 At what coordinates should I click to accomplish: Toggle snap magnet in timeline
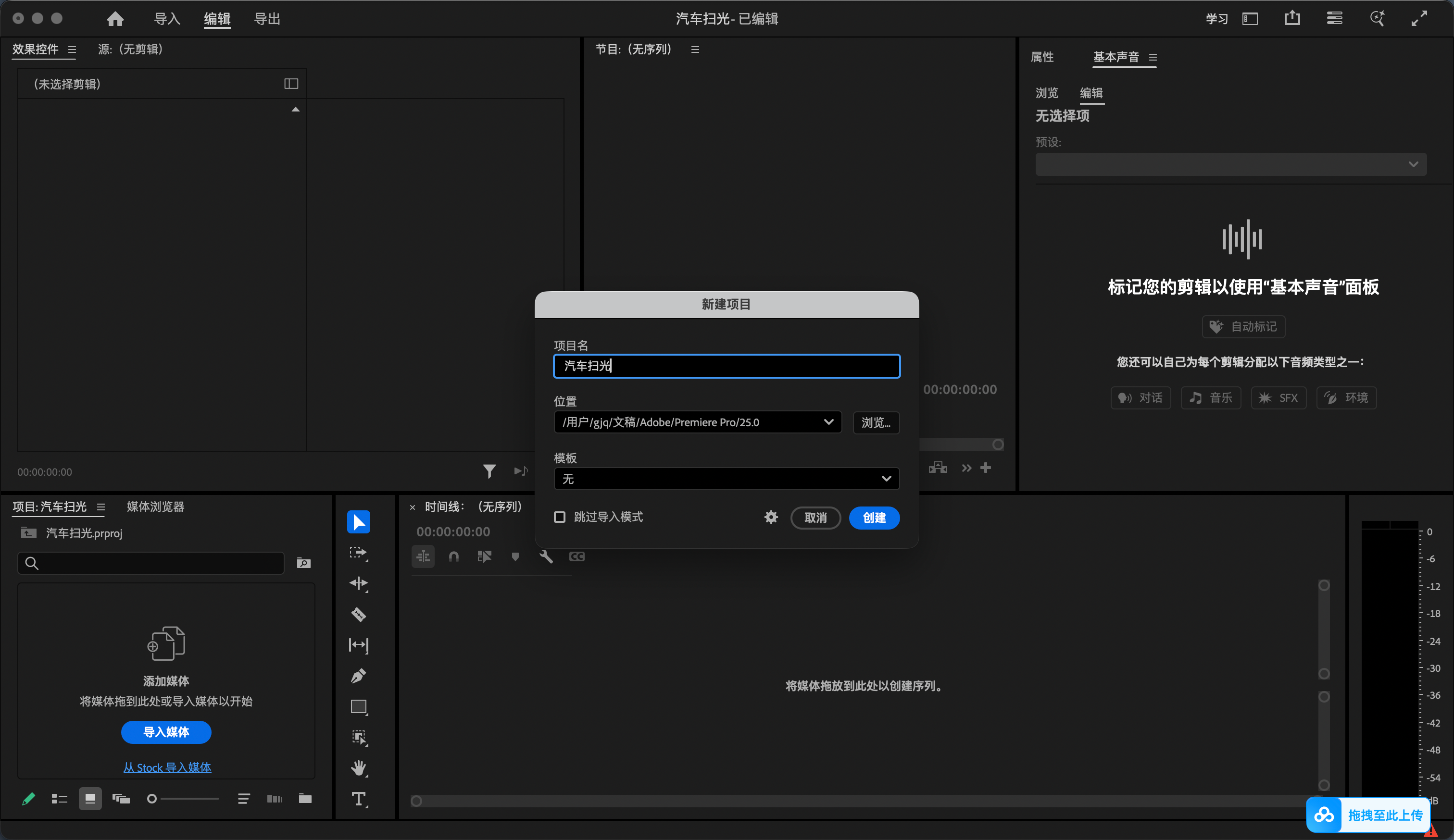[x=453, y=556]
